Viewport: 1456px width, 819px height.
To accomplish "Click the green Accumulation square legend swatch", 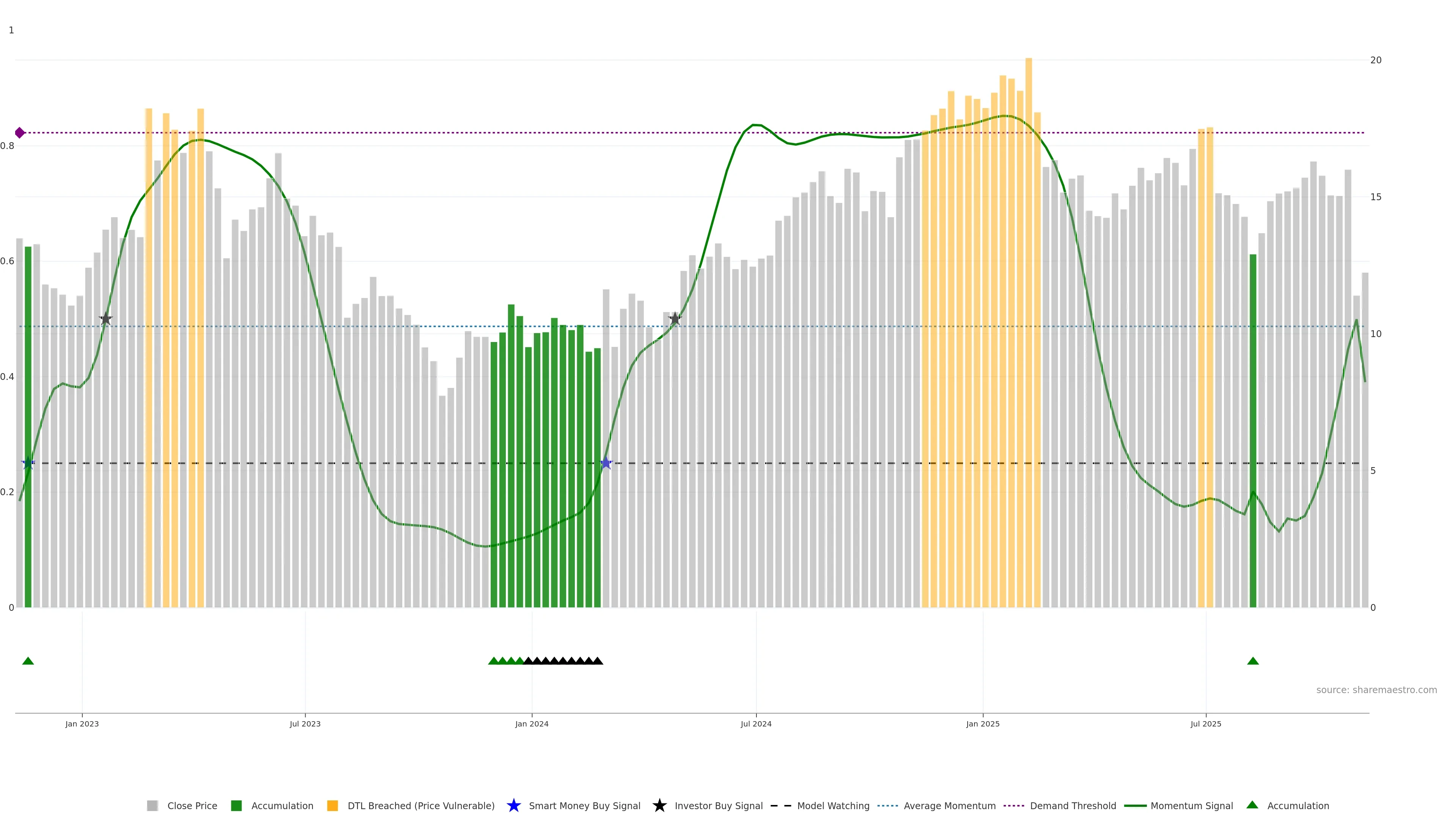I will [x=236, y=805].
